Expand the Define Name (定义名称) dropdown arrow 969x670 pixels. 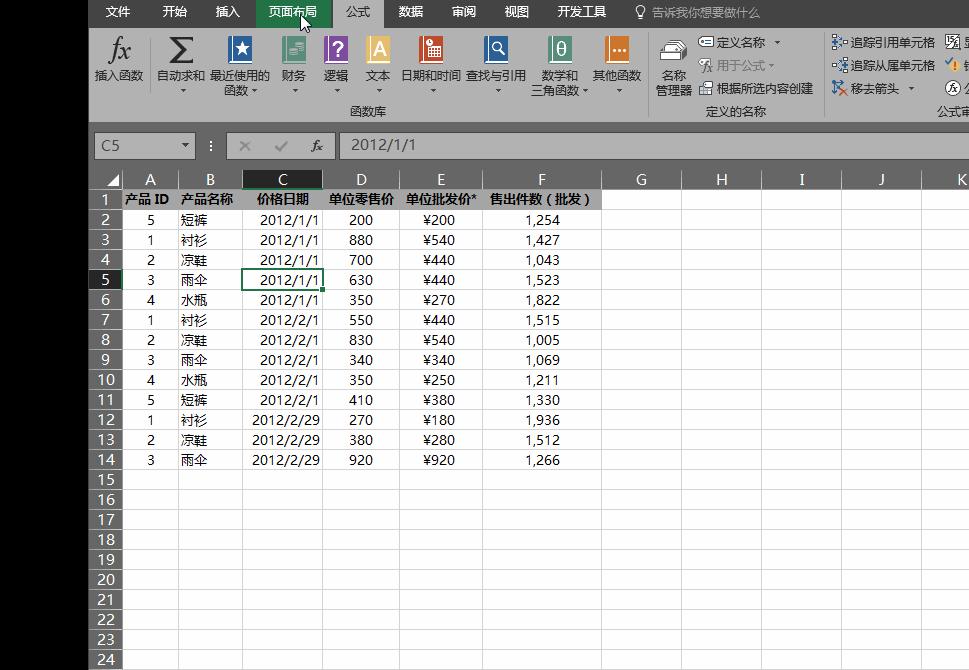pos(777,43)
